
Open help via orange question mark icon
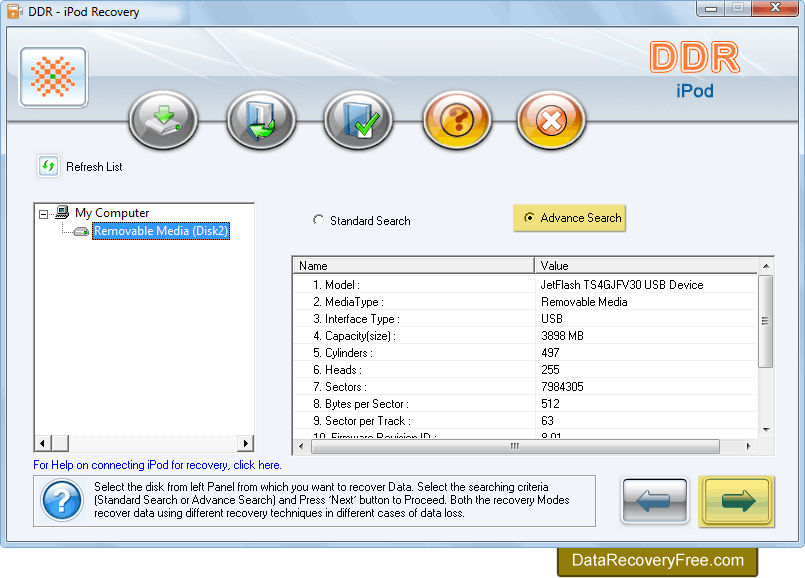(x=456, y=120)
